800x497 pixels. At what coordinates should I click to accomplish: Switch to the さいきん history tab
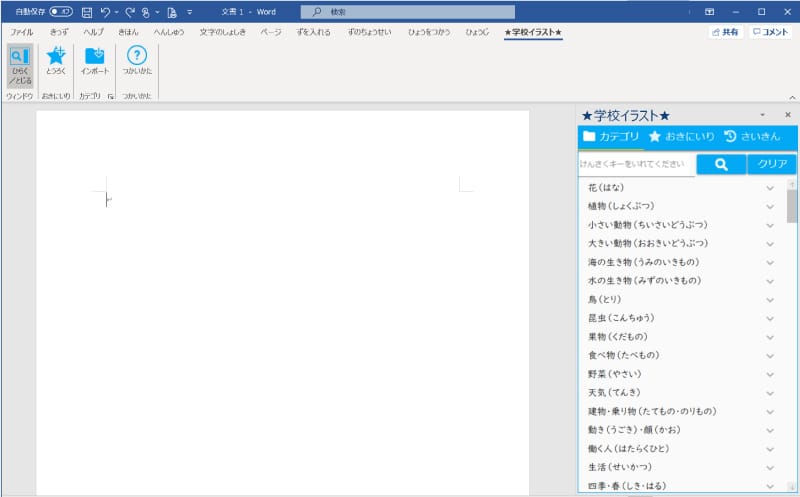pos(751,136)
